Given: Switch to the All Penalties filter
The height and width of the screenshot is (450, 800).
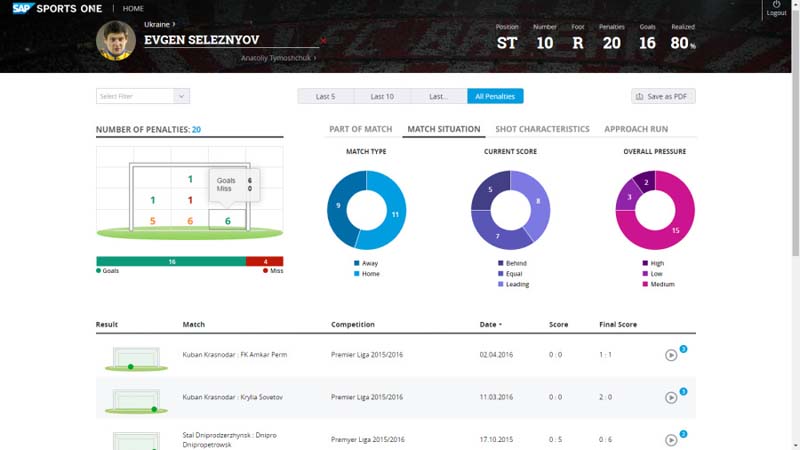Looking at the screenshot, I should 495,96.
